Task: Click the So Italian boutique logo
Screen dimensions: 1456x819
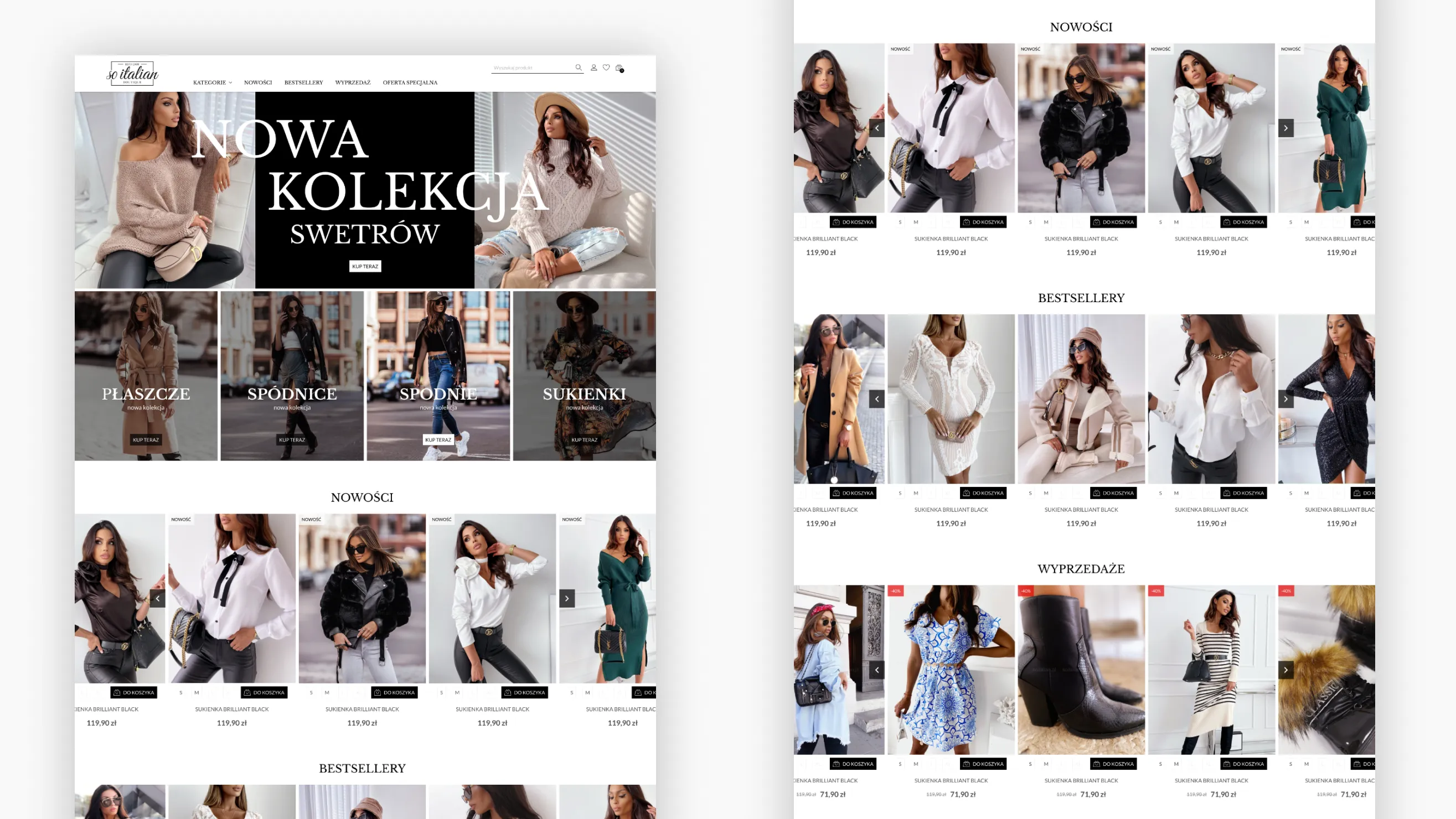Action: click(x=133, y=74)
